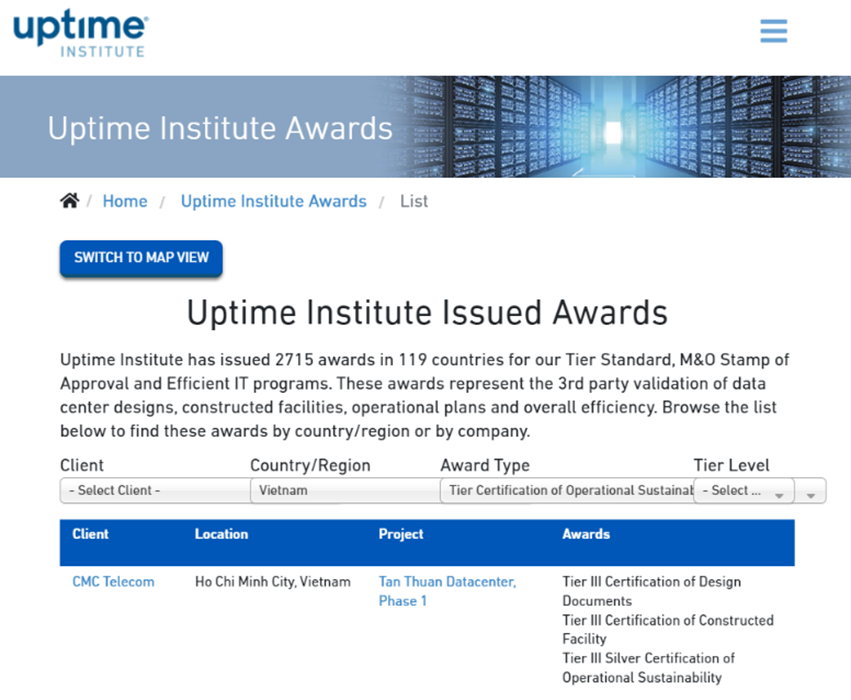This screenshot has height=700, width=851.
Task: Click the Client column header
Action: tap(90, 534)
